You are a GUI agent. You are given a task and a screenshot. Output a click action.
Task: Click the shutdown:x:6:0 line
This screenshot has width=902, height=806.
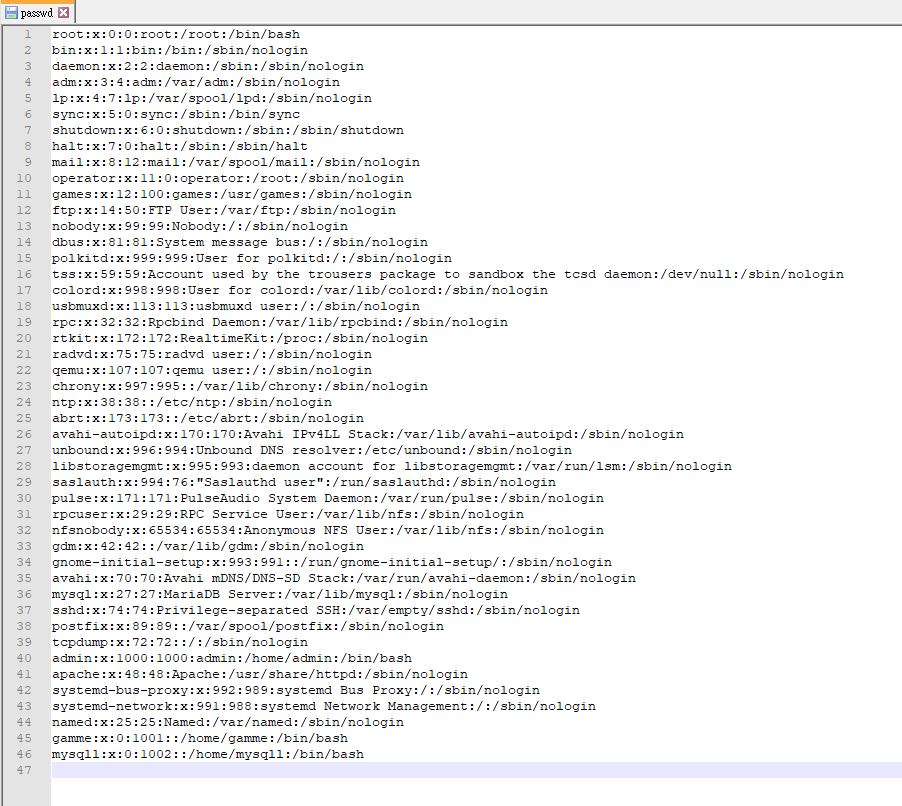pyautogui.click(x=228, y=131)
